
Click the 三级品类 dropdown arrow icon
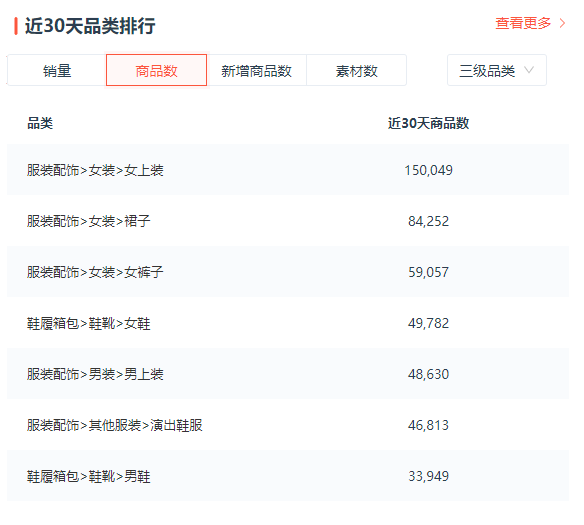529,70
